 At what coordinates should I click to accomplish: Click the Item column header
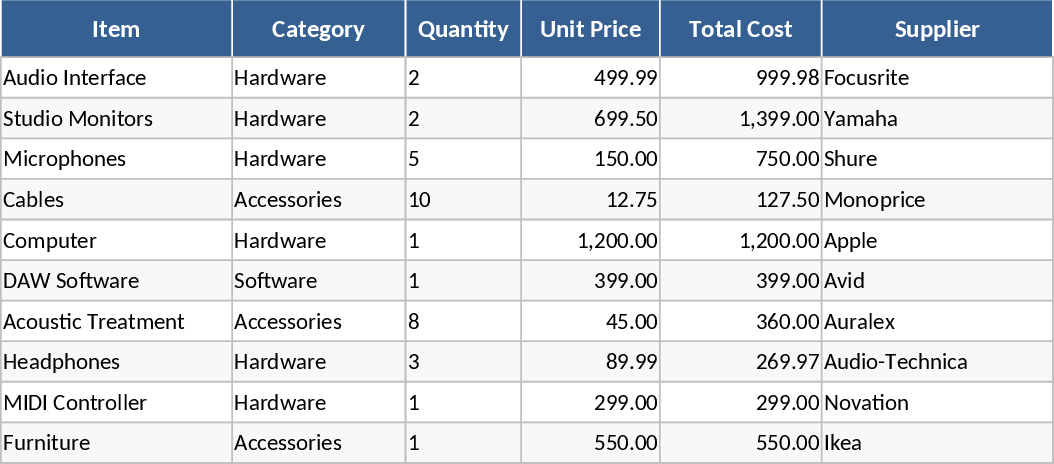116,29
